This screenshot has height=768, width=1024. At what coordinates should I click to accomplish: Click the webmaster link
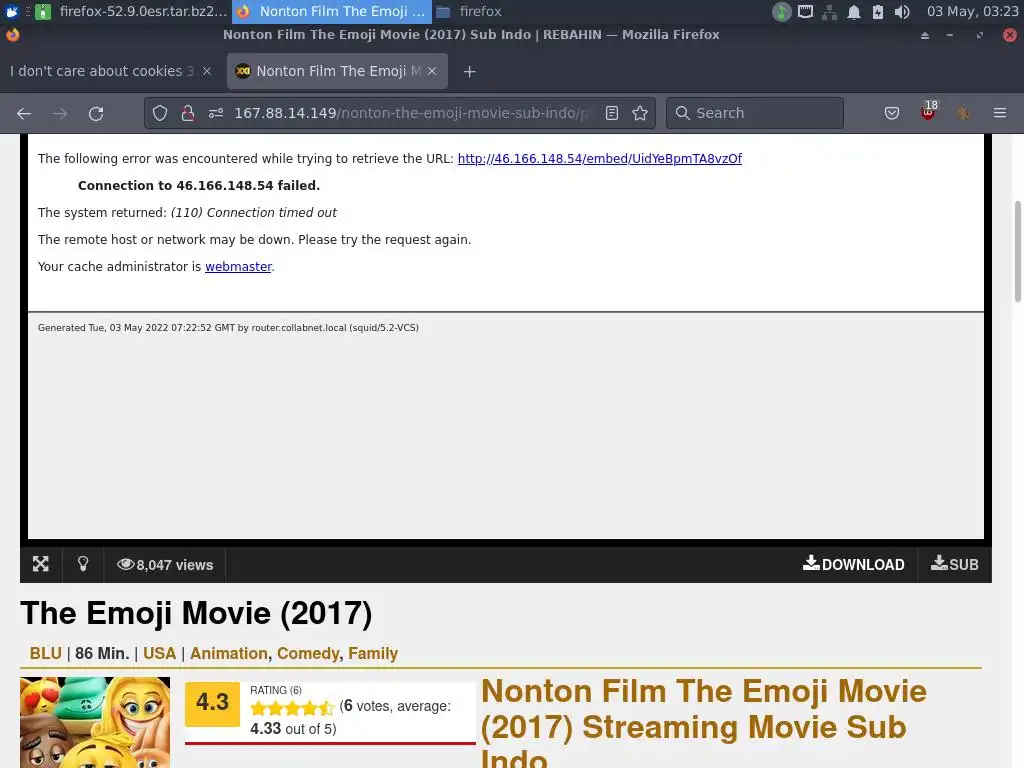[238, 266]
